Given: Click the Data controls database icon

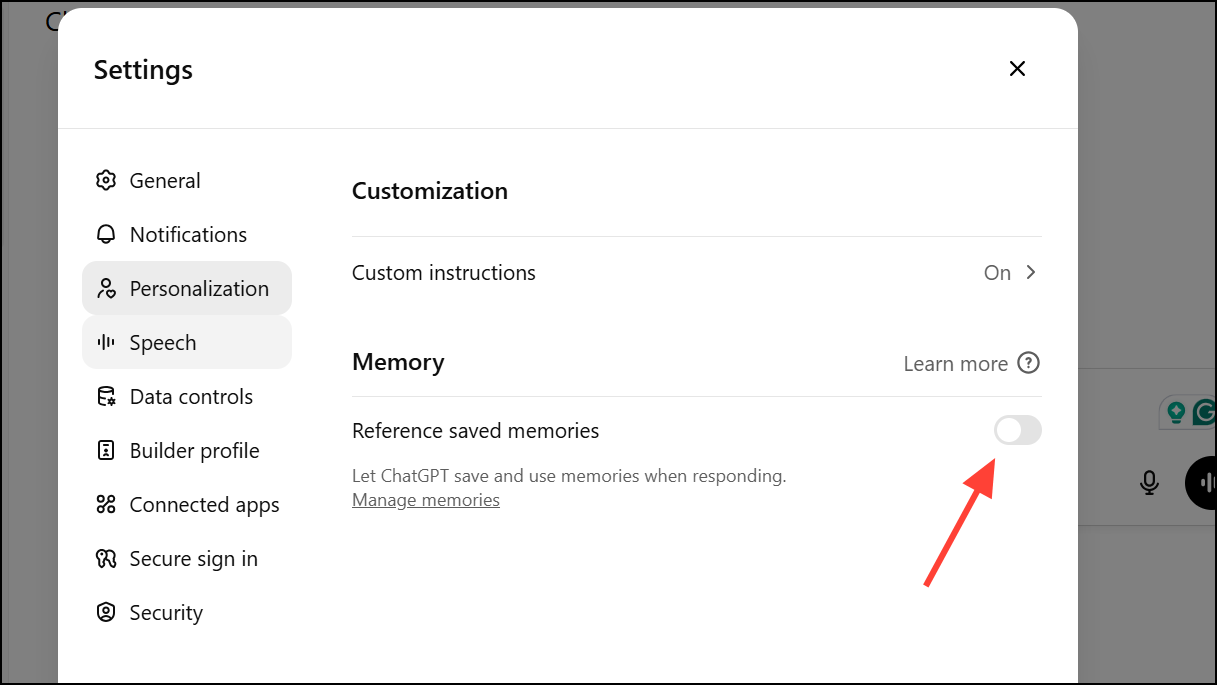Looking at the screenshot, I should tap(106, 397).
